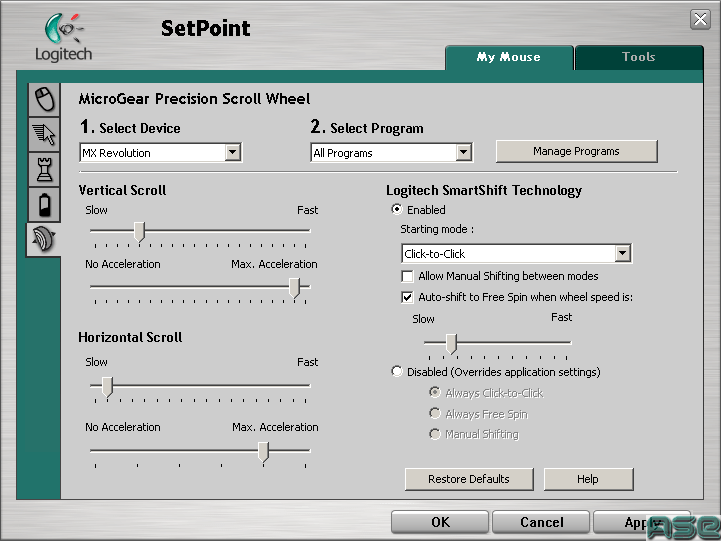
Task: Enable Allow Manual Shifting between modes
Action: point(407,276)
